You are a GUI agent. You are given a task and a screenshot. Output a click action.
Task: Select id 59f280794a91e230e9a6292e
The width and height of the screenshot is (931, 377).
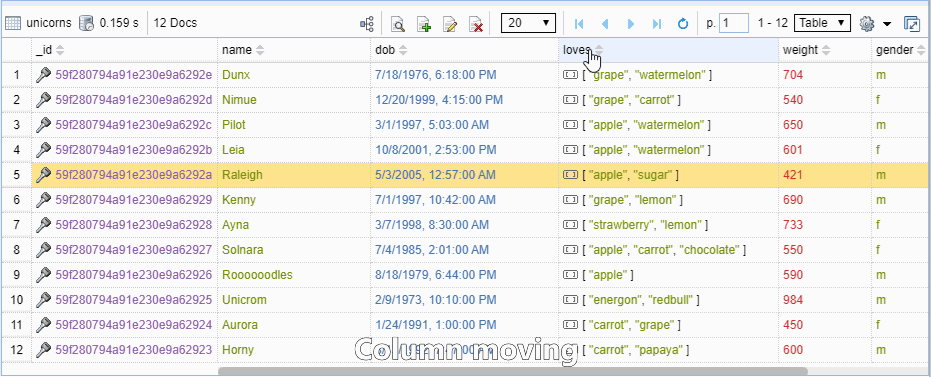(134, 75)
